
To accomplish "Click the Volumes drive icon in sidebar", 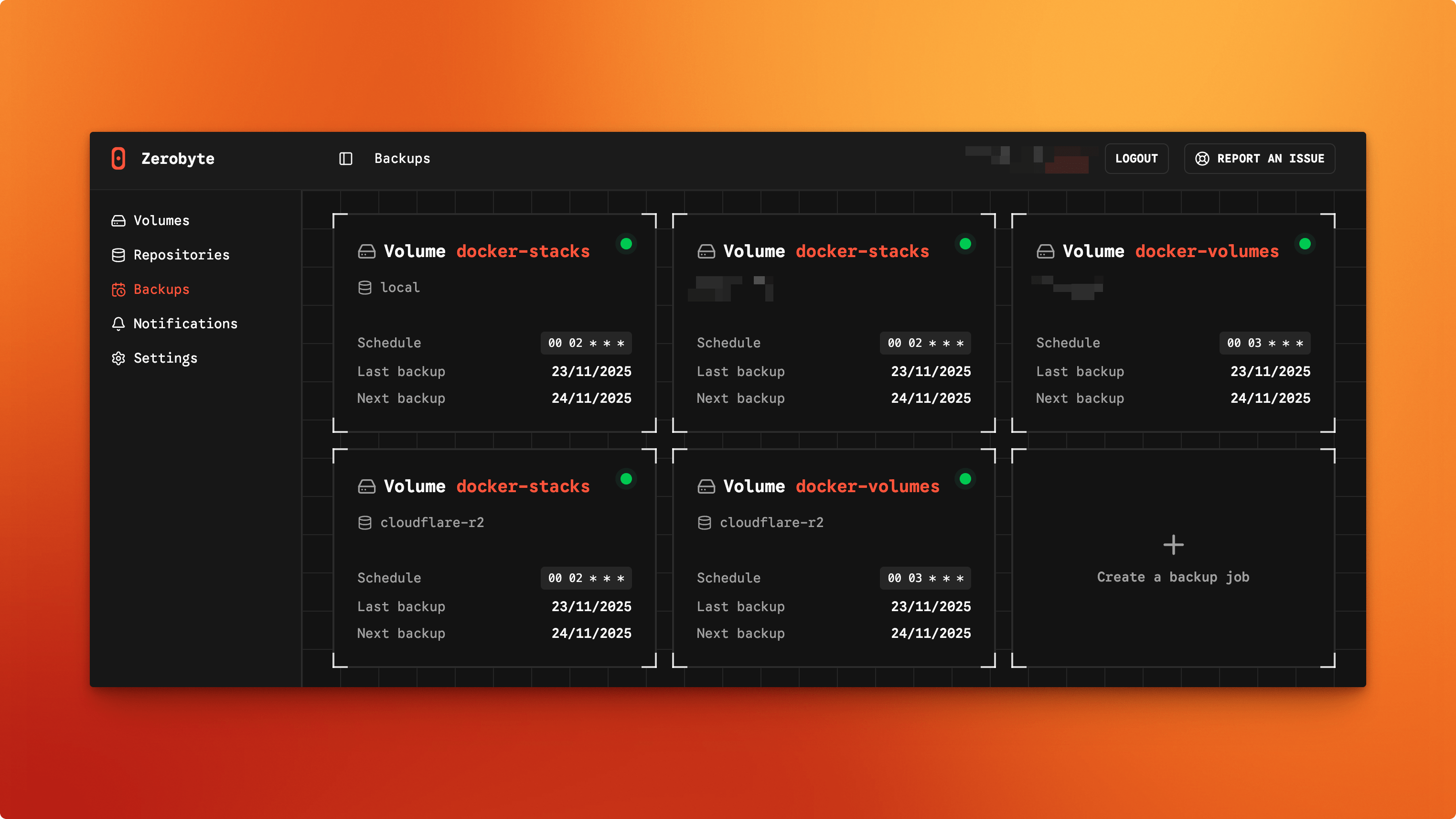I will coord(118,220).
